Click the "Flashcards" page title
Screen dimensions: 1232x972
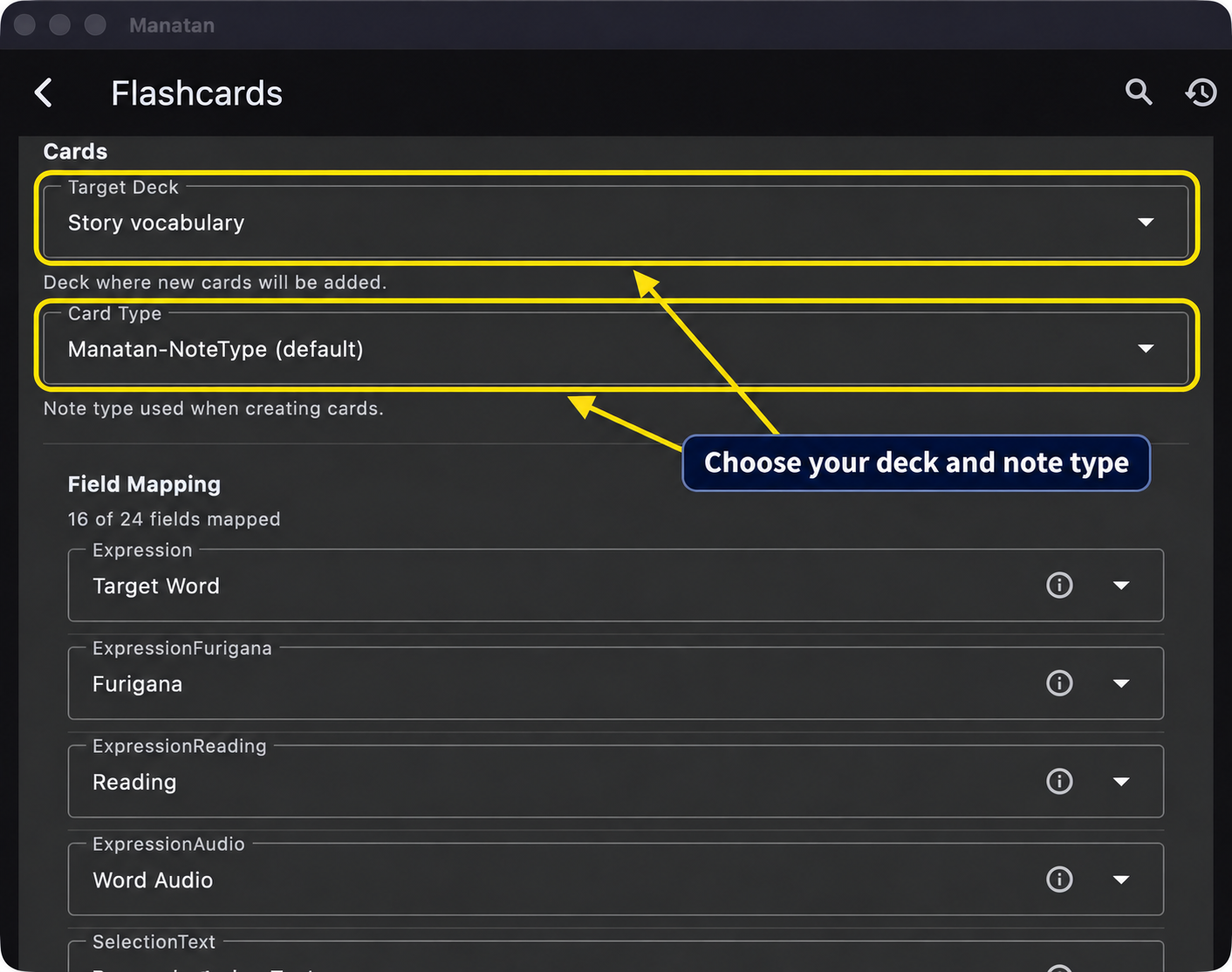click(196, 93)
